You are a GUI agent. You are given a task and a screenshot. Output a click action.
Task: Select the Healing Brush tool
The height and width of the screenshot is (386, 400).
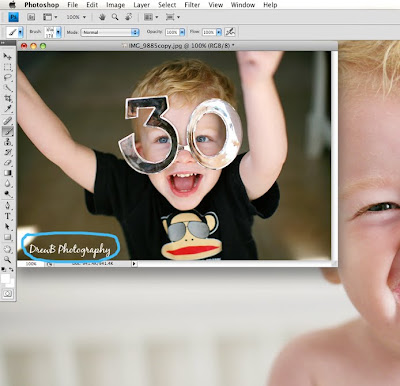click(7, 121)
